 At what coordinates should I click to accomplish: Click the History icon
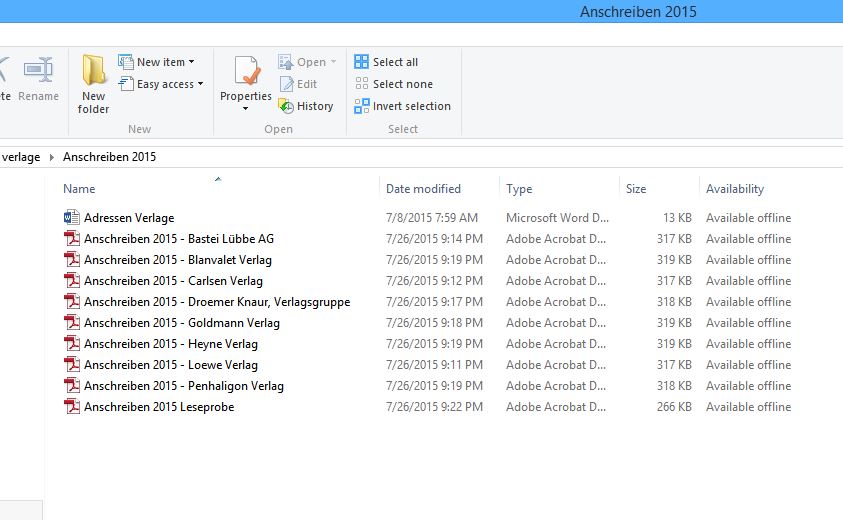tap(286, 106)
